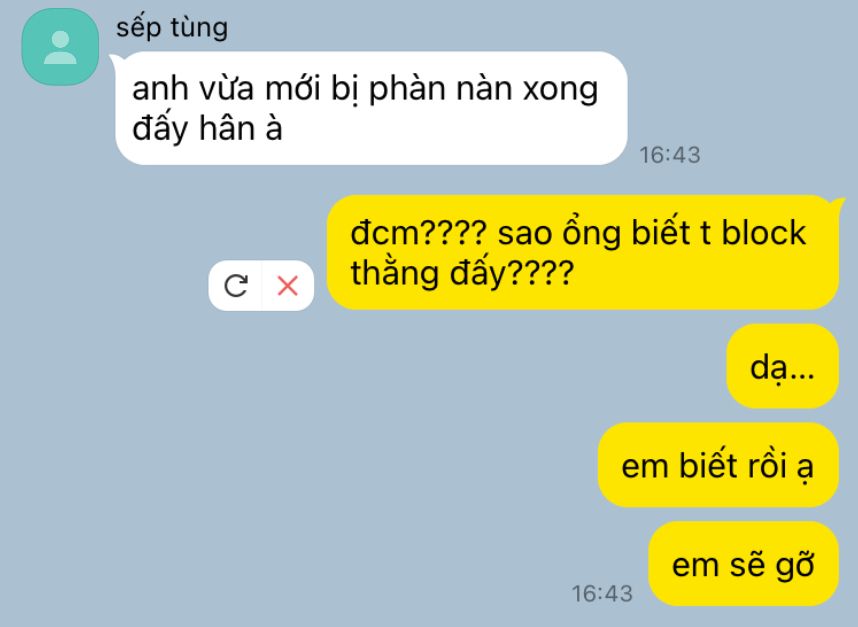Tap the "dạ..." message bubble
The width and height of the screenshot is (858, 627).
click(782, 366)
